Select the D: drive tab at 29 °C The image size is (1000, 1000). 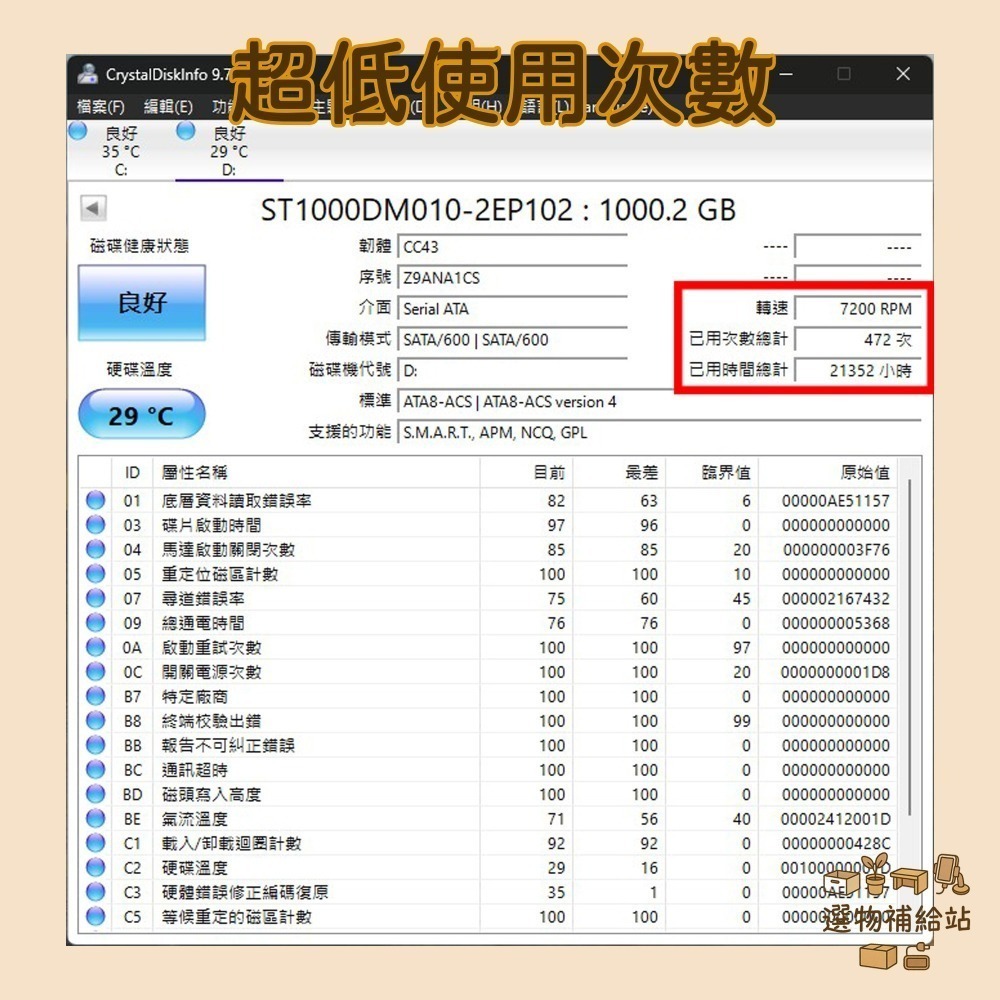point(229,151)
